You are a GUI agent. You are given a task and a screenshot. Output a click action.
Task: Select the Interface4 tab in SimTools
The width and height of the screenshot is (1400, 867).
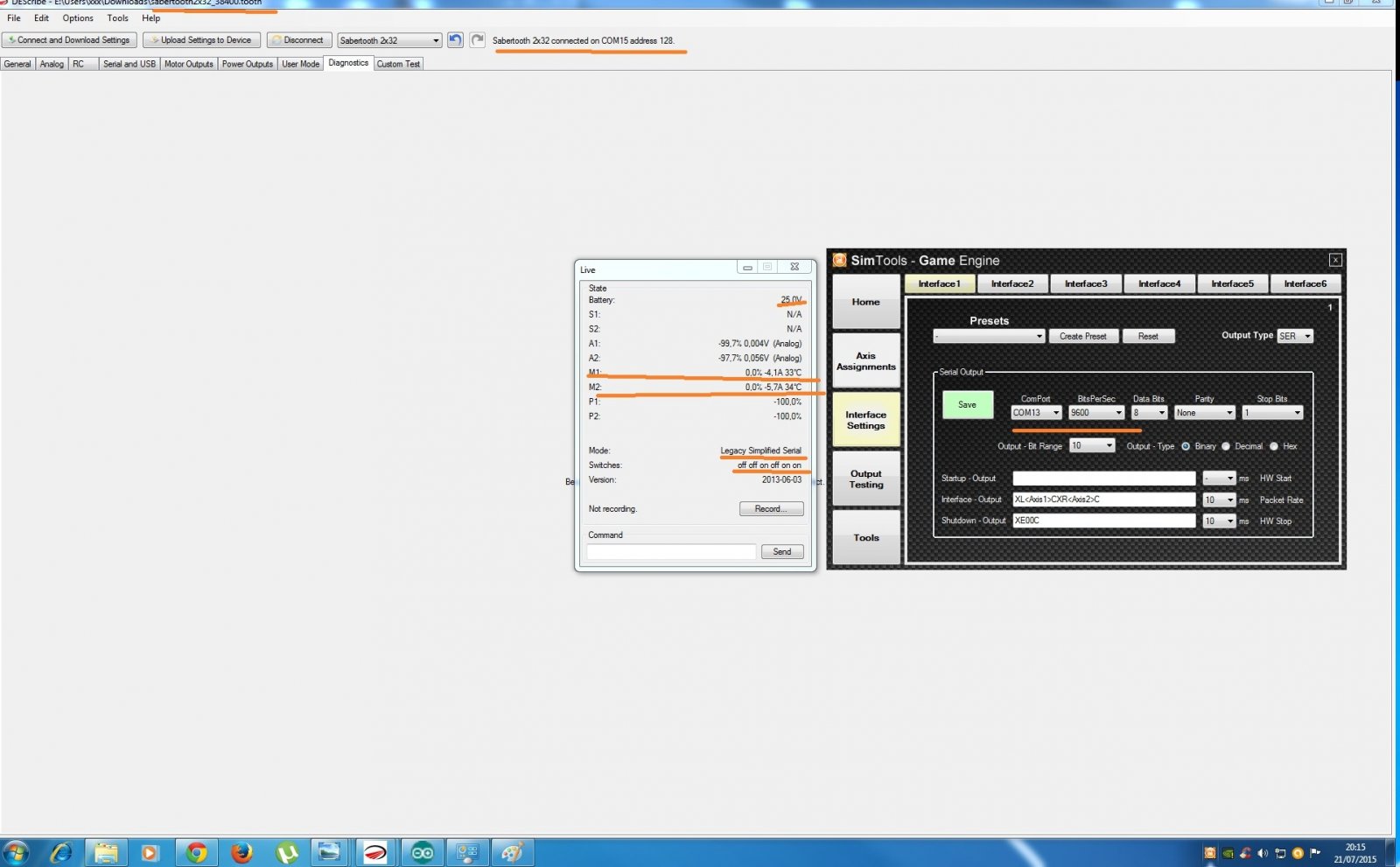(x=1159, y=283)
